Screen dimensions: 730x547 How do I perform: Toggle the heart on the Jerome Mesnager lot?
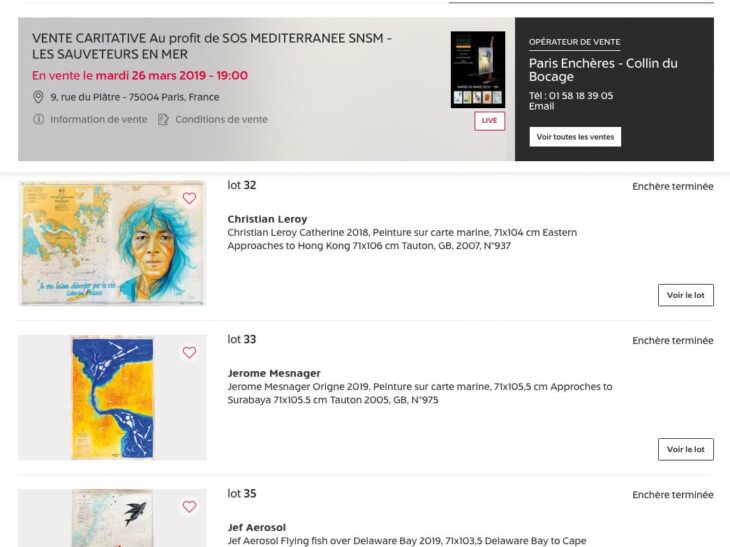[189, 352]
